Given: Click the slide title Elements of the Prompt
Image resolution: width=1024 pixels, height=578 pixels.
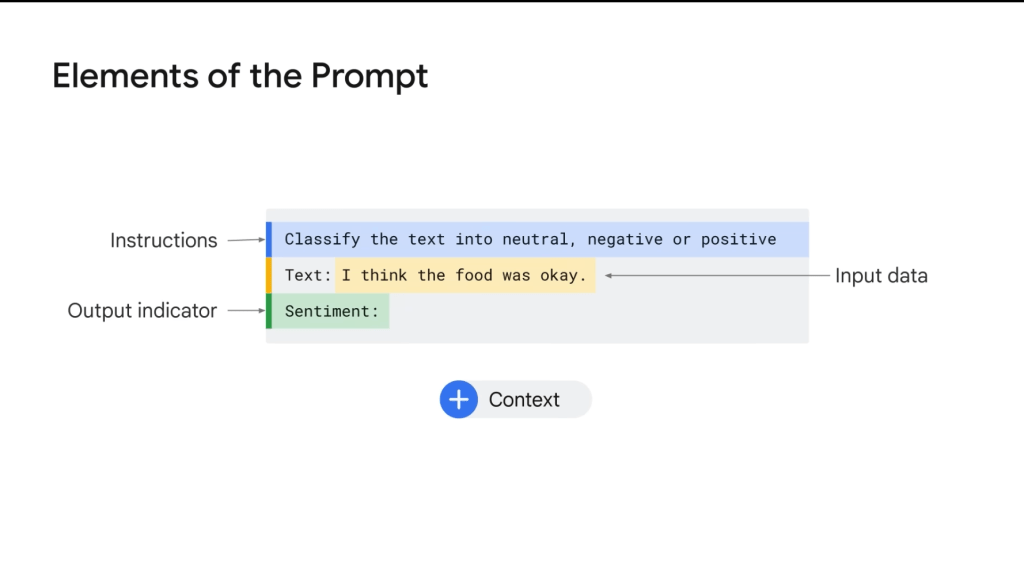Looking at the screenshot, I should point(240,76).
